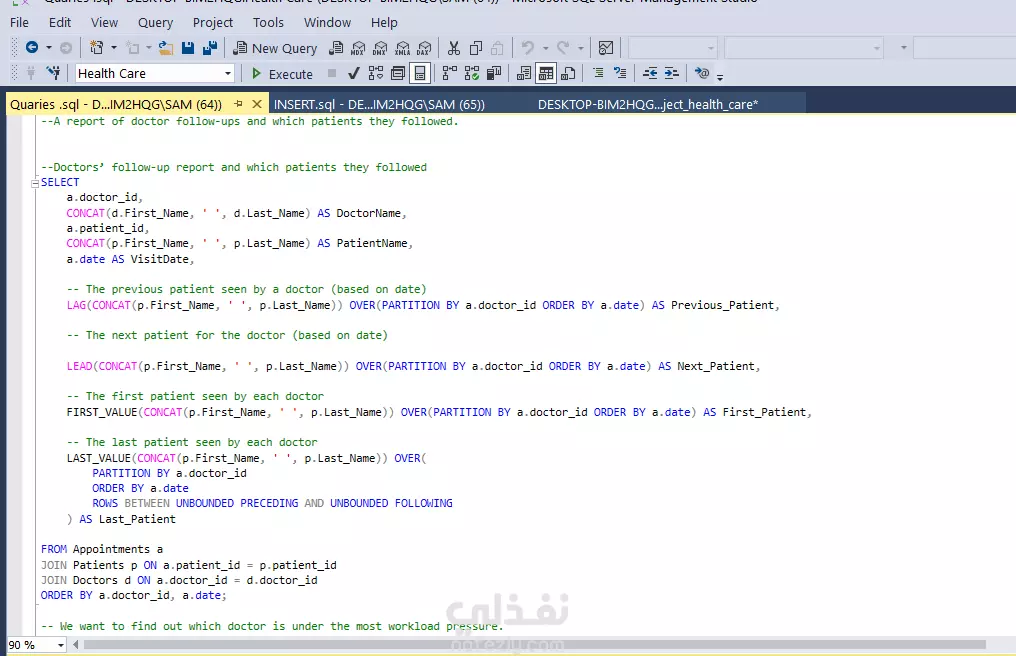Viewport: 1016px width, 656px height.
Task: Open the SQL editor toolbar options arrow
Action: [x=720, y=76]
